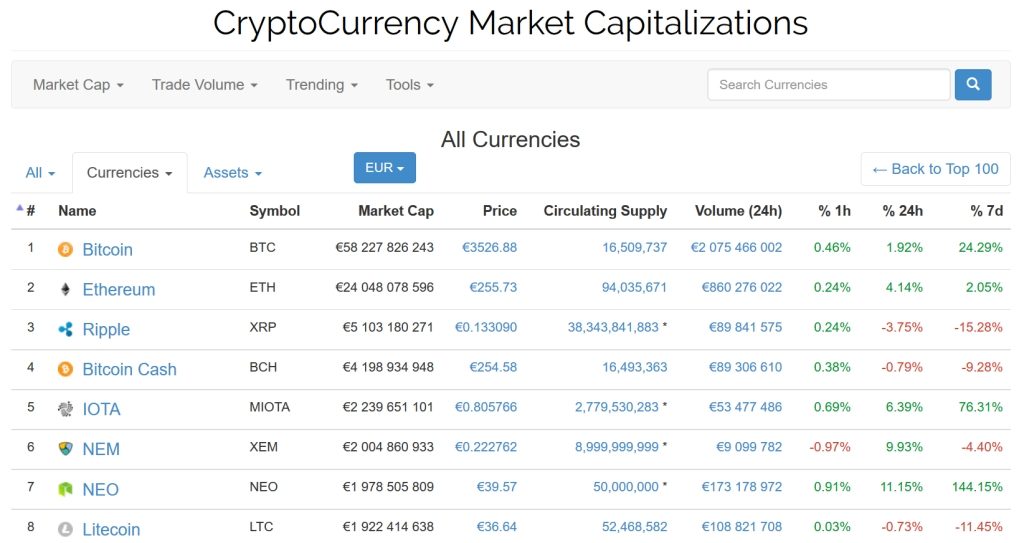Click the Litecoin logo icon
The image size is (1024, 543).
click(x=66, y=529)
